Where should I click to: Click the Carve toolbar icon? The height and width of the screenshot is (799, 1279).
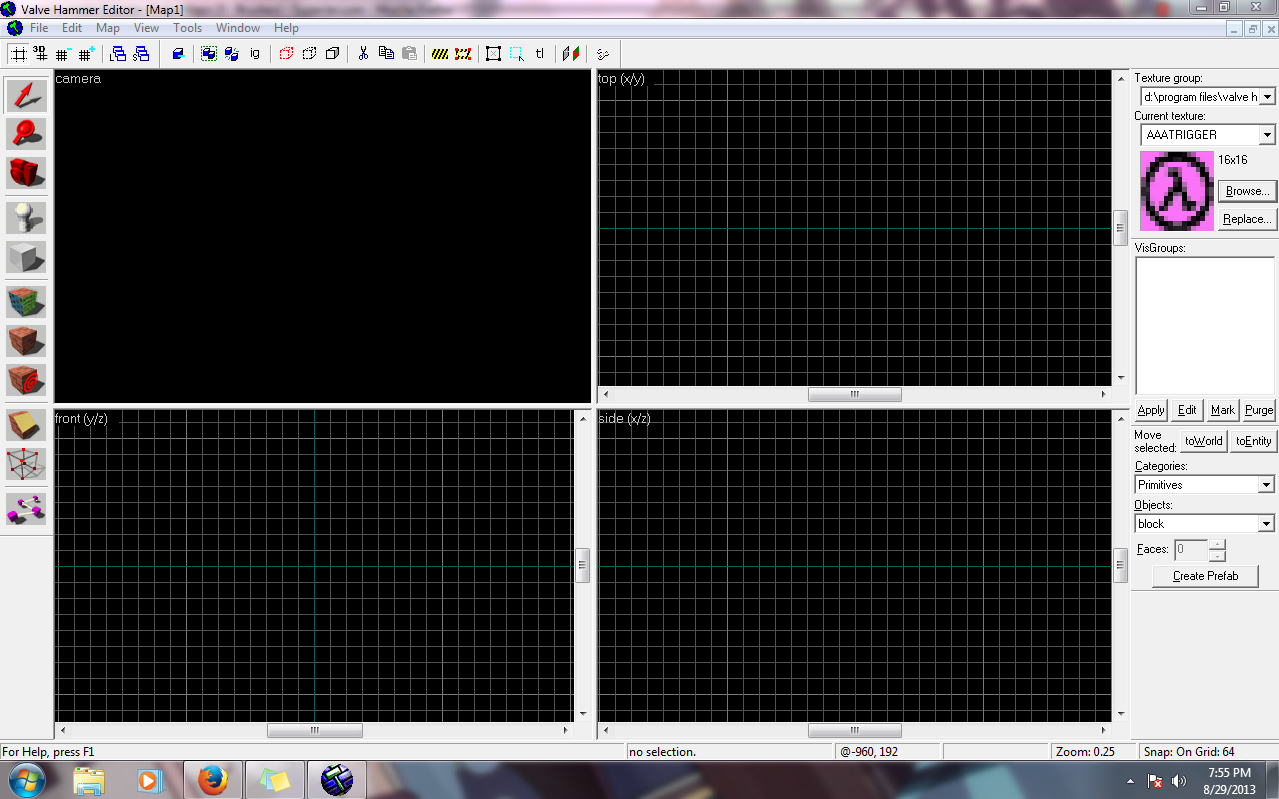(x=178, y=54)
